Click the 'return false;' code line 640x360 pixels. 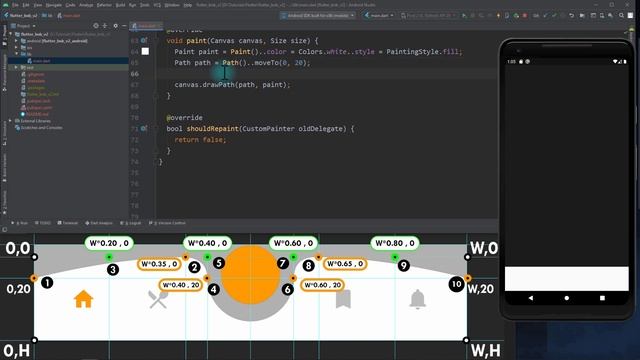(x=200, y=140)
